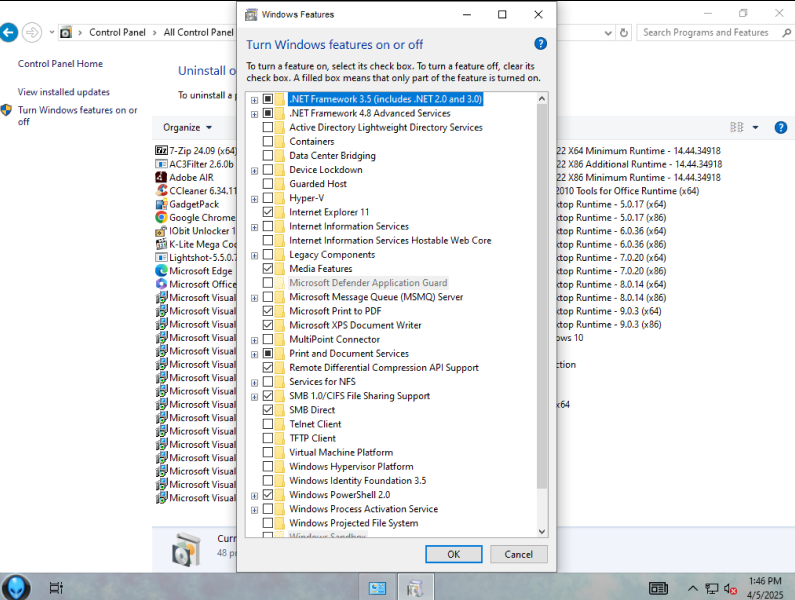The width and height of the screenshot is (795, 600).
Task: Expand Internet Information Services node
Action: 255,227
